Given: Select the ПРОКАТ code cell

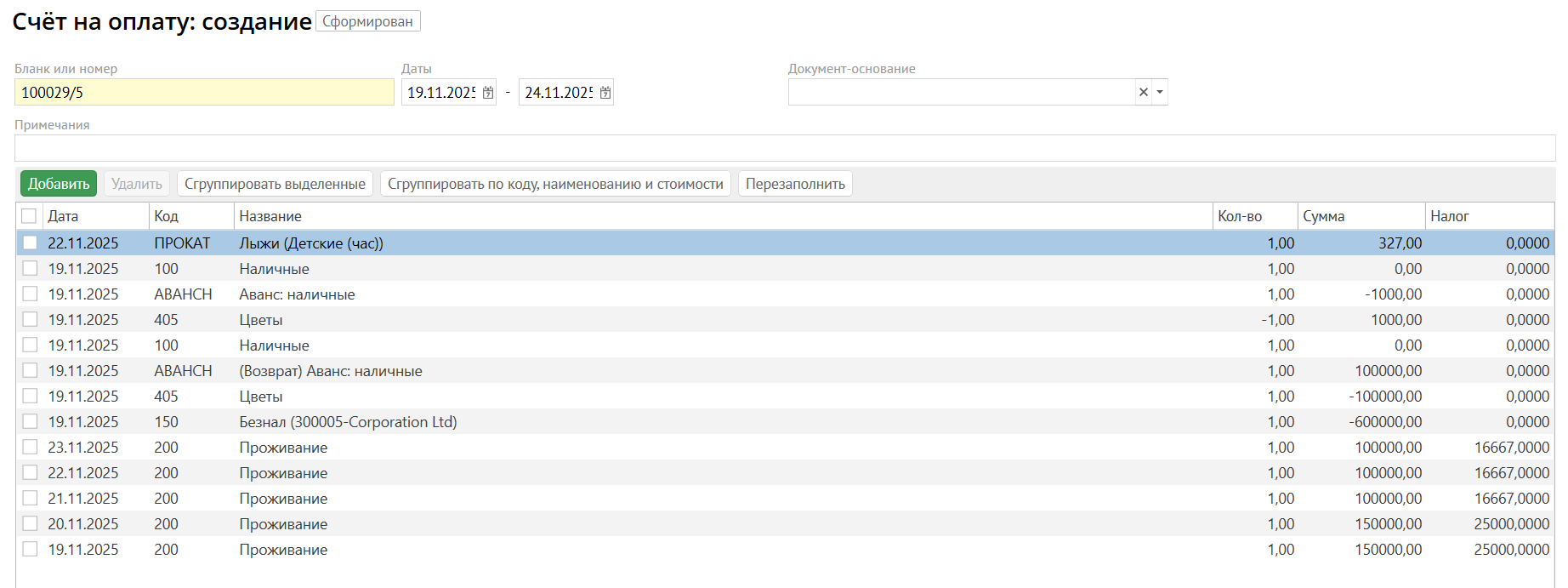Looking at the screenshot, I should click(191, 243).
